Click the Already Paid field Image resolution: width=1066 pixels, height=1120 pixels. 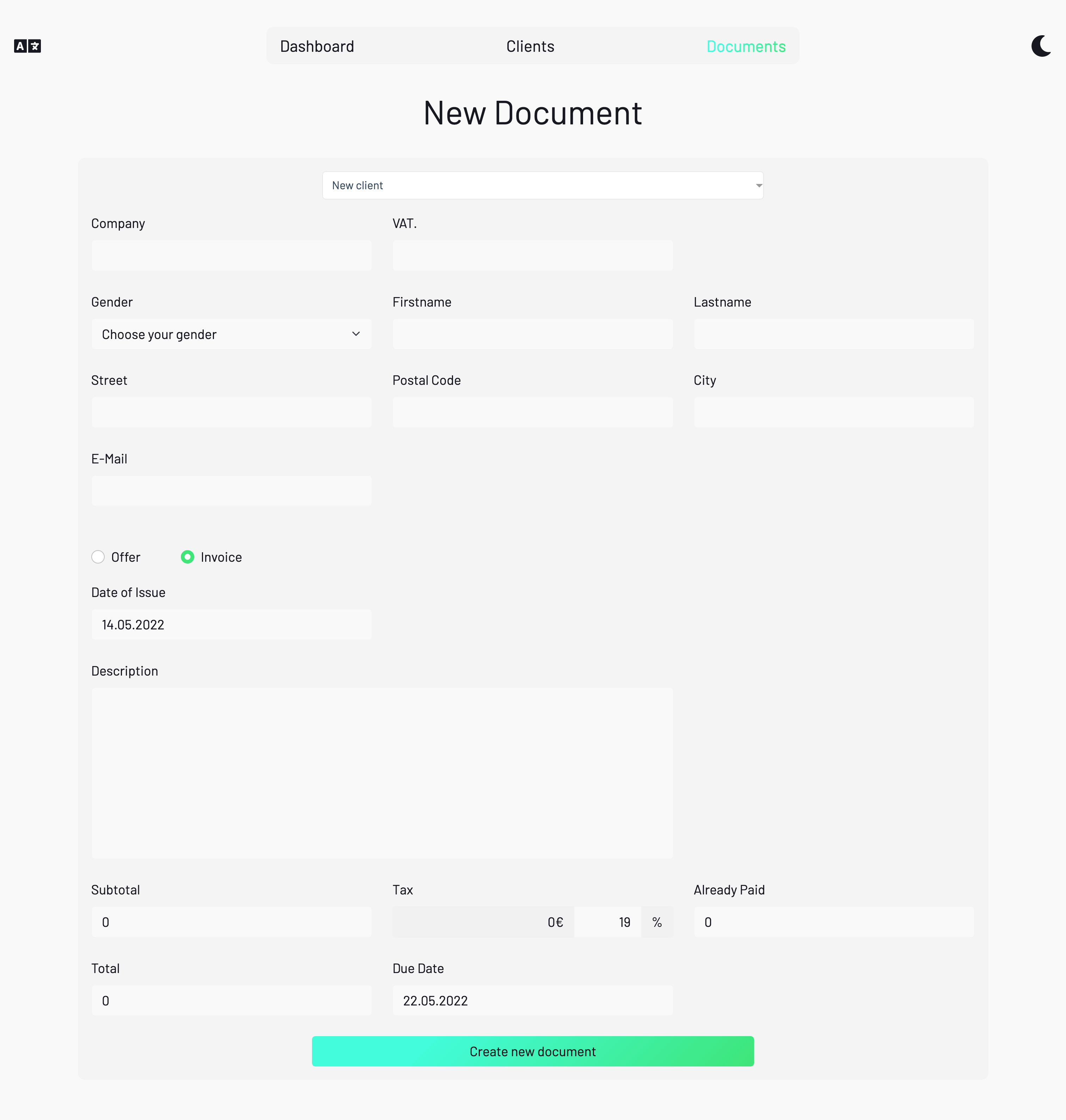tap(834, 922)
